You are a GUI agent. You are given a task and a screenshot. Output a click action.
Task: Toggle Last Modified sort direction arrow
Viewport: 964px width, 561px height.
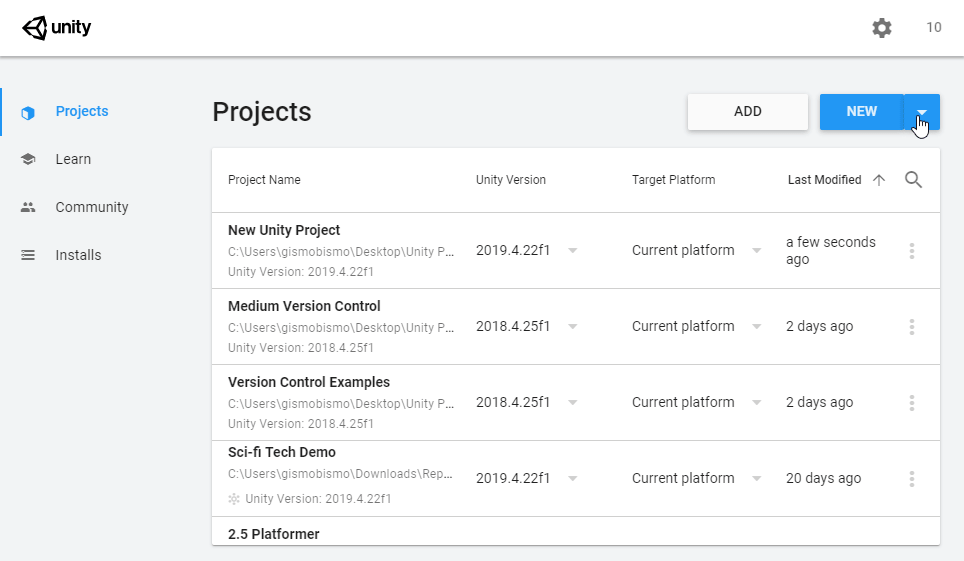879,180
